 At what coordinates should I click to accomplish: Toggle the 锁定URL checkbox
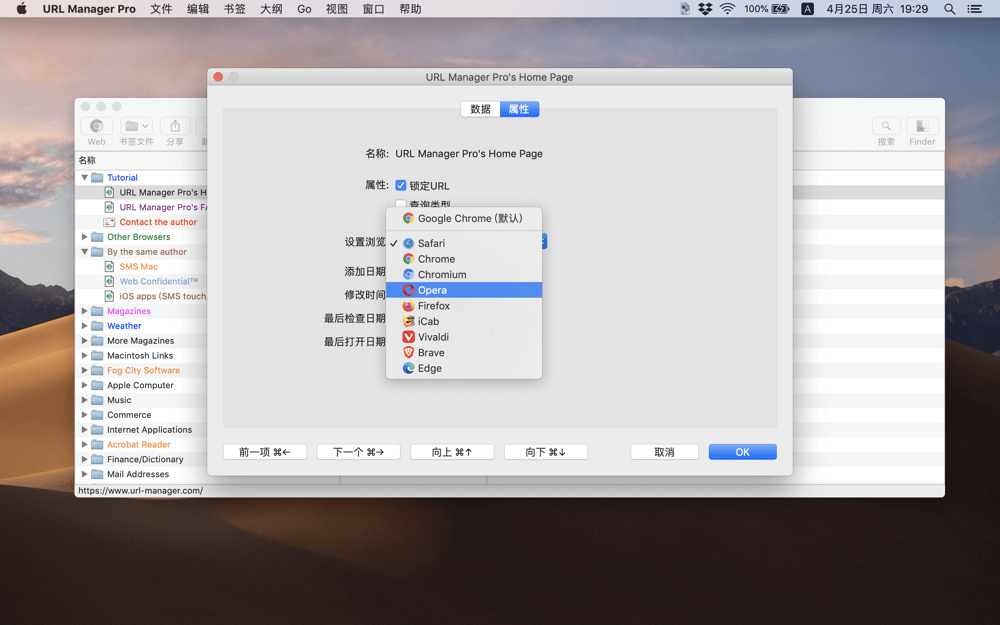tap(401, 186)
